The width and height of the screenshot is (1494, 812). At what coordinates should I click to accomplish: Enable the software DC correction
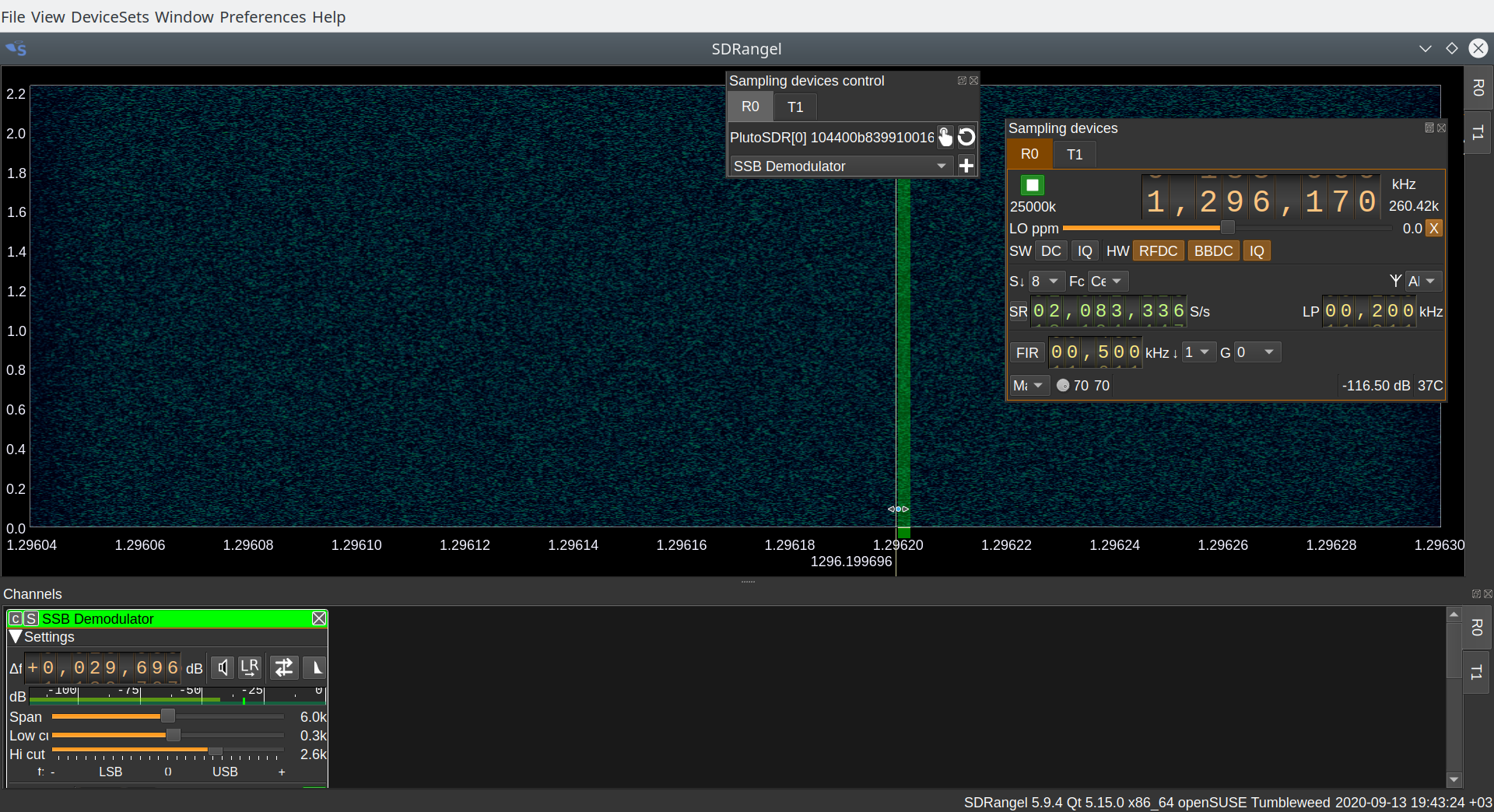[1050, 250]
